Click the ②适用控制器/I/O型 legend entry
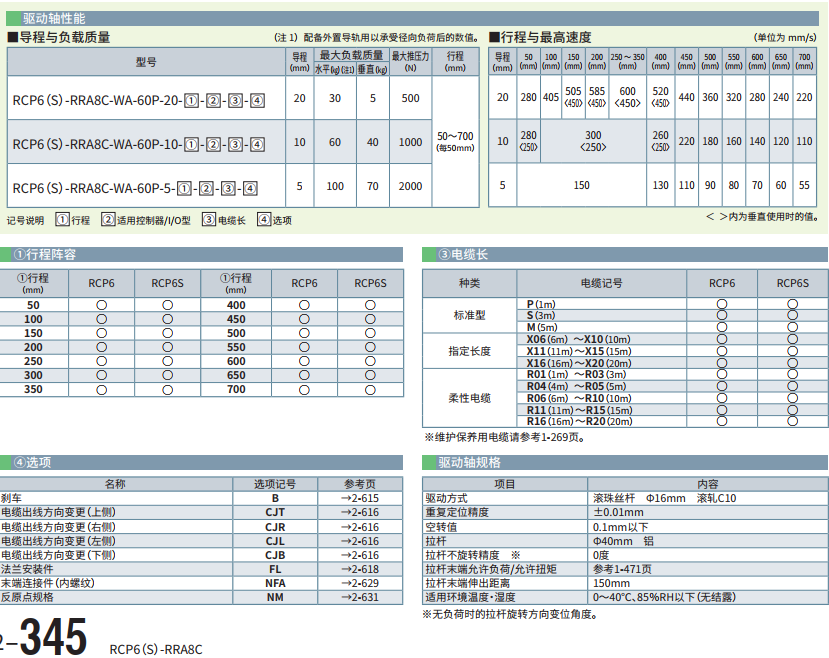This screenshot has width=829, height=658. click(x=146, y=220)
